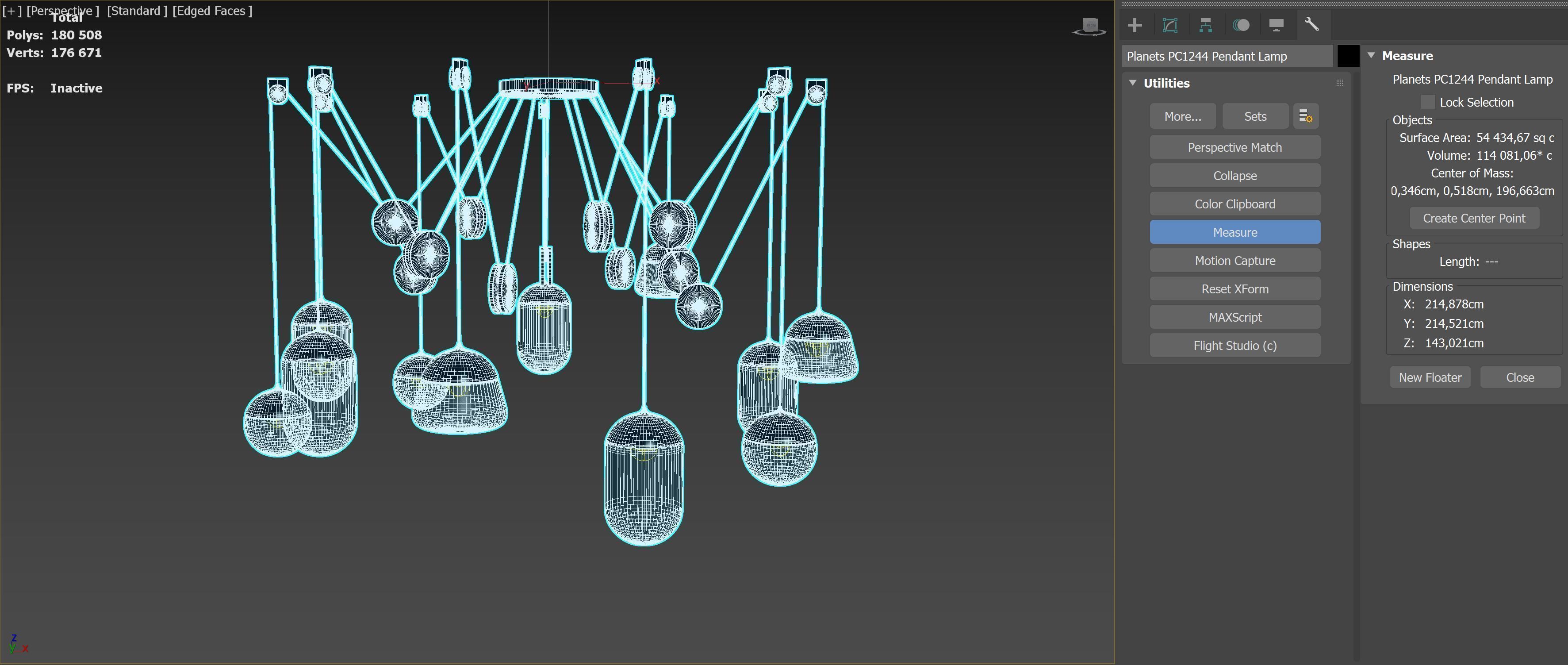The image size is (1568, 665).
Task: Open the Hierarchy panel tab
Action: [x=1205, y=25]
